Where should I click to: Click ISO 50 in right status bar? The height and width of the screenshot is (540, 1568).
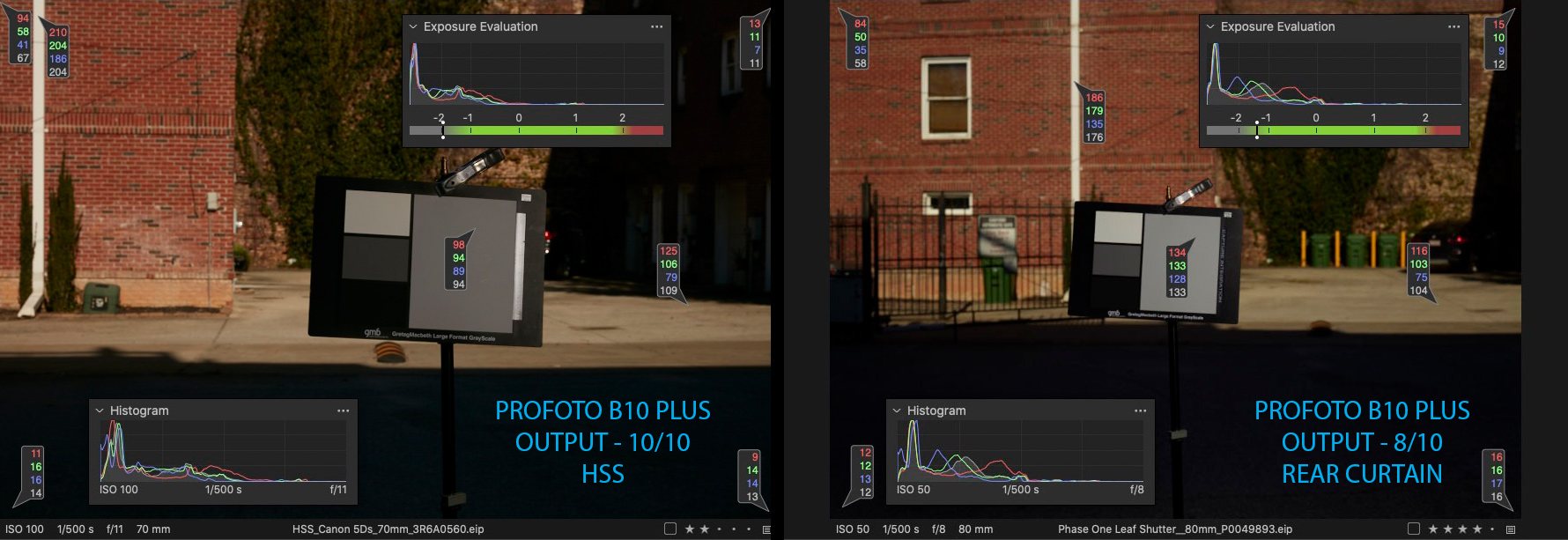[x=853, y=529]
